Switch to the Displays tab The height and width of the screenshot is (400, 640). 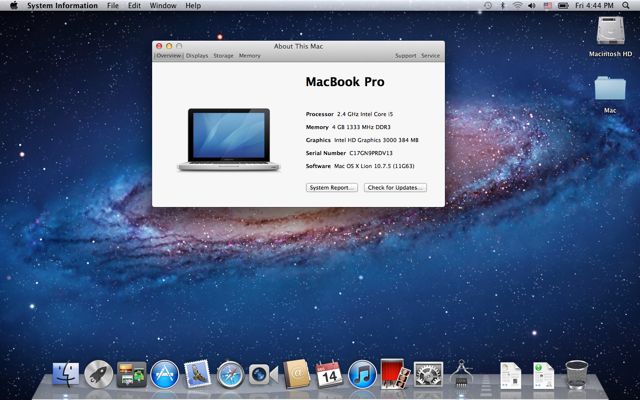197,56
